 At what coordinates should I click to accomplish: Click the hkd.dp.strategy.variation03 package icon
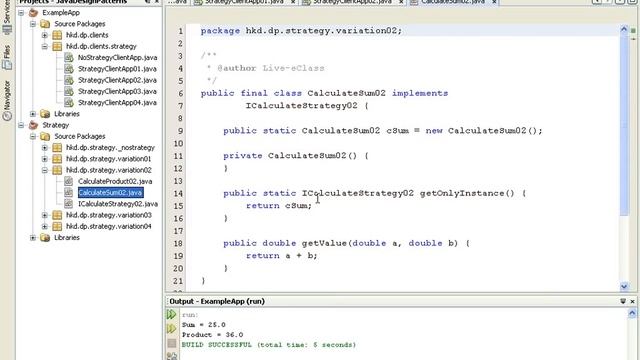click(57, 215)
